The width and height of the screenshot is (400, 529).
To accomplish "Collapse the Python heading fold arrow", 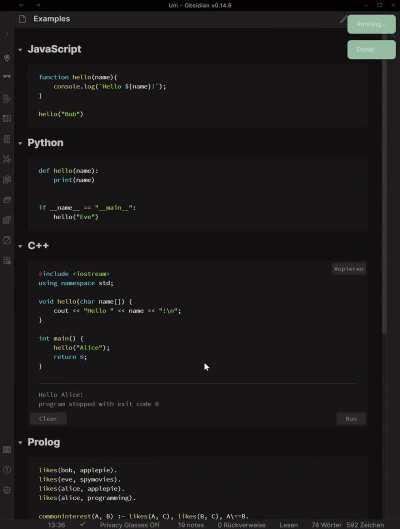I will [x=20, y=144].
